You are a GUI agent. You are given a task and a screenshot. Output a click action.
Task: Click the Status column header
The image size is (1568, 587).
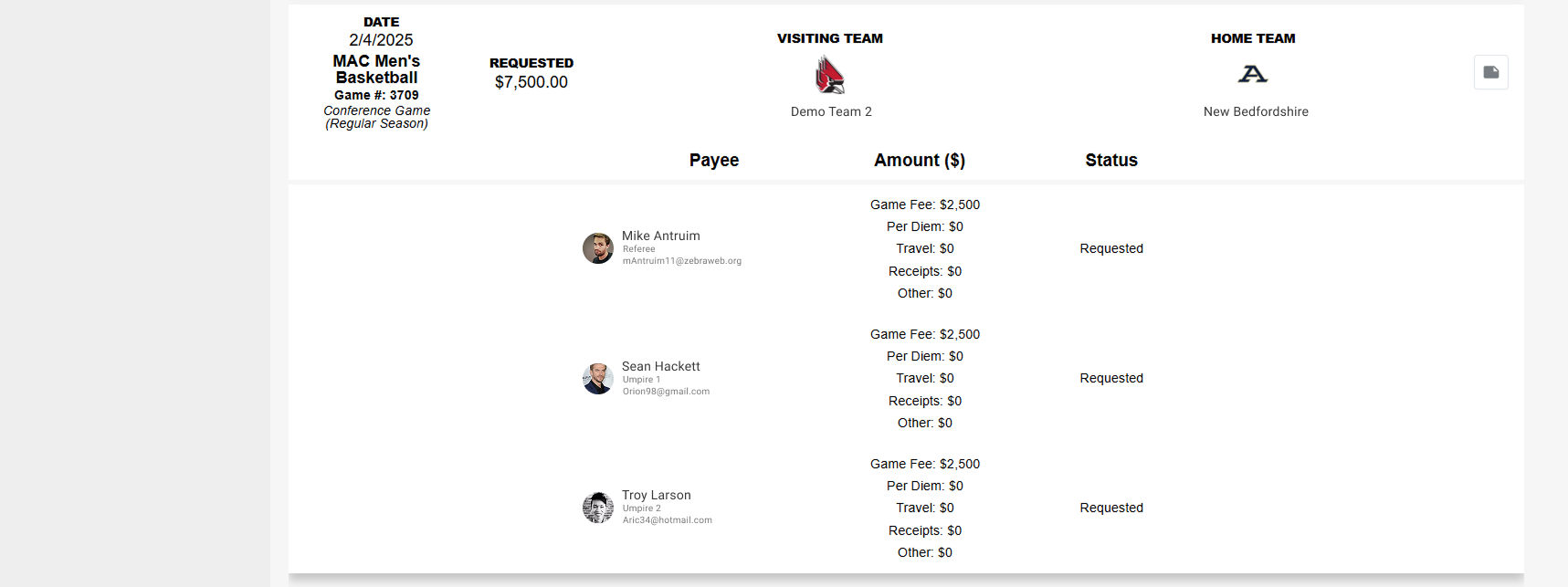tap(1110, 160)
